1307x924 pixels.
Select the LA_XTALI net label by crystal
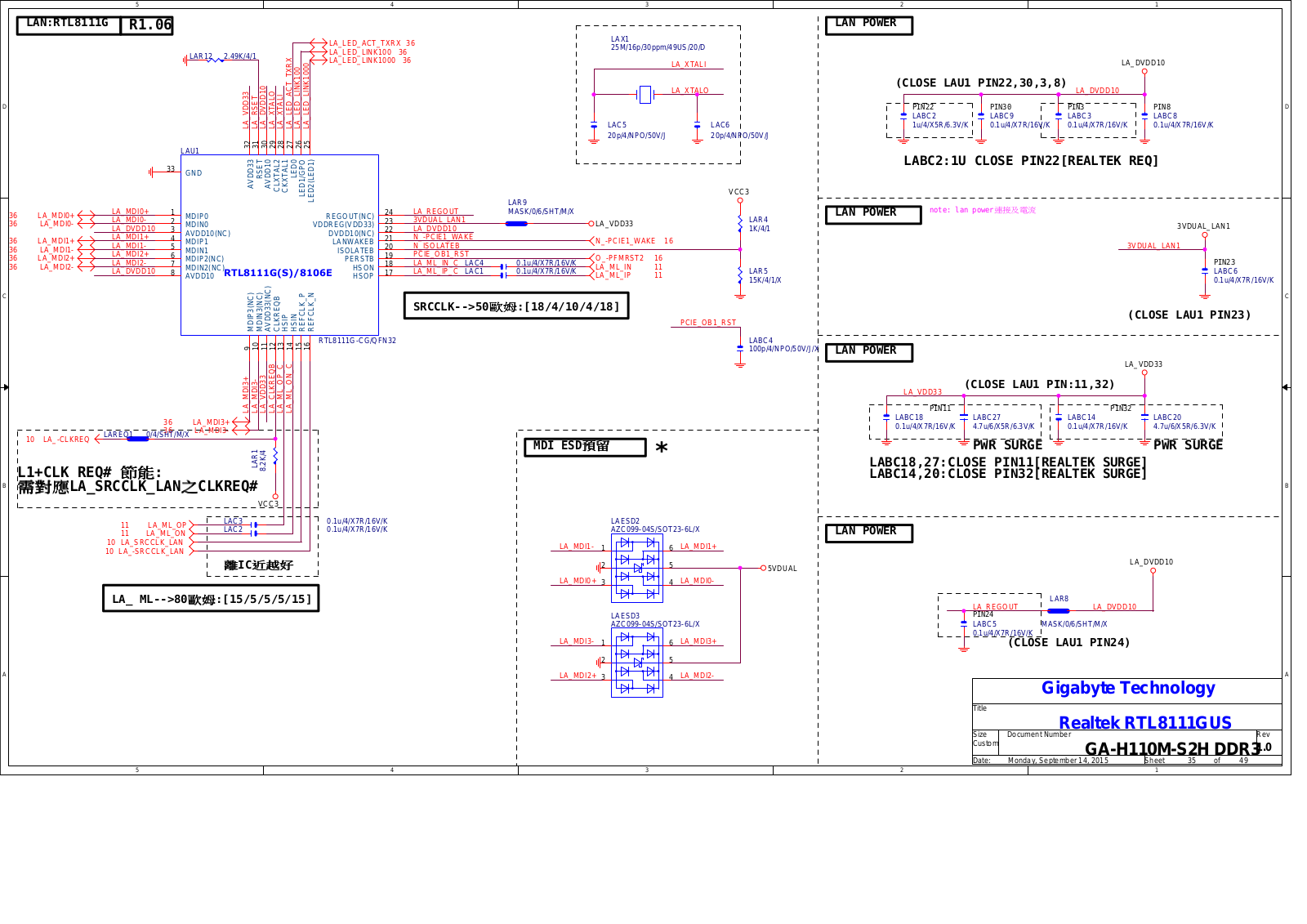[x=689, y=65]
